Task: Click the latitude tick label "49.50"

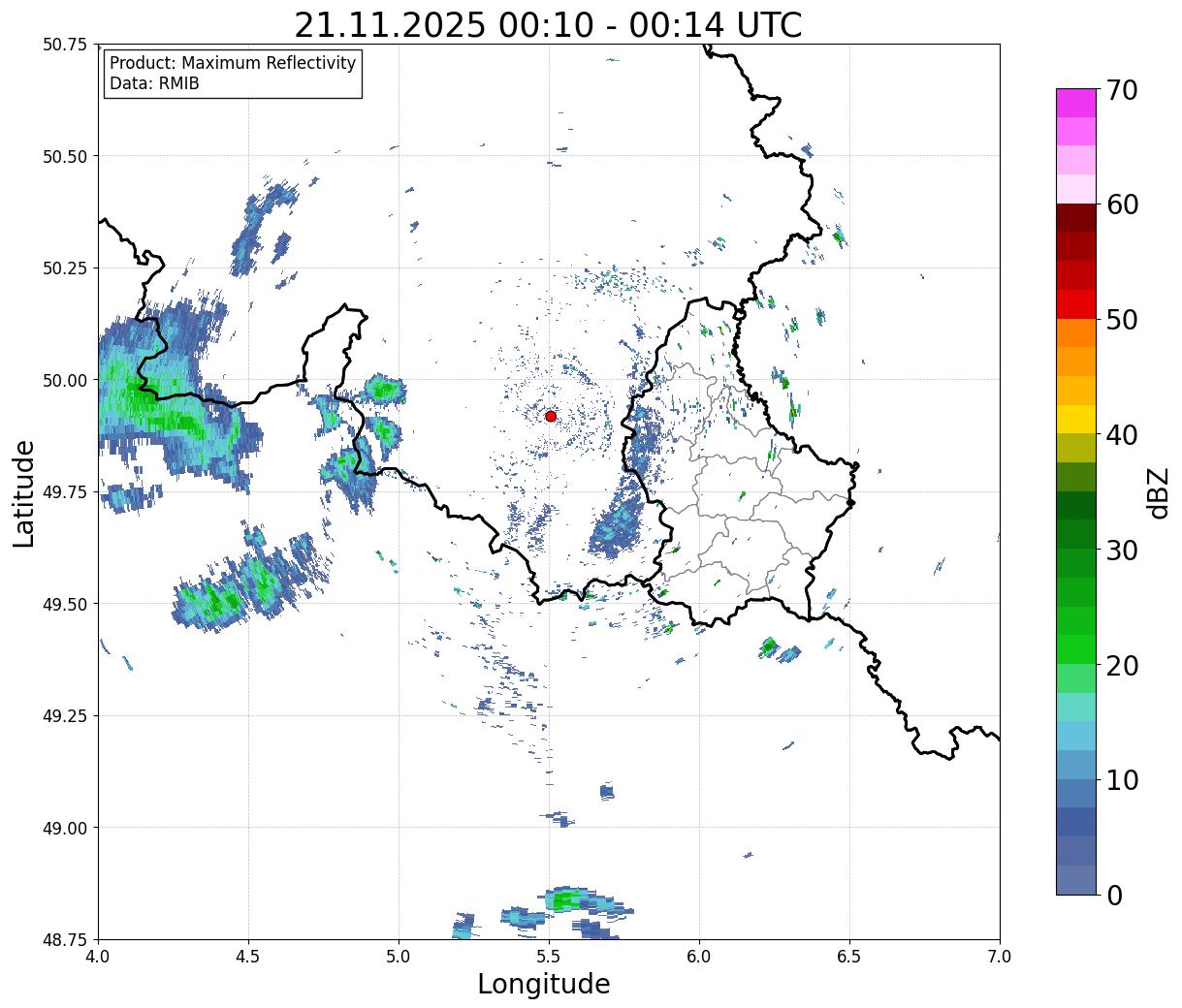Action: tap(65, 604)
